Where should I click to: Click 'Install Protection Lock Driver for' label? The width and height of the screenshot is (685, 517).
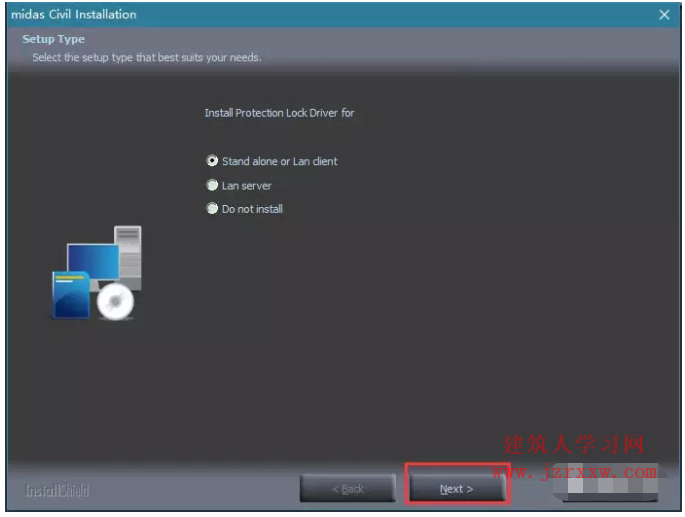pos(279,113)
